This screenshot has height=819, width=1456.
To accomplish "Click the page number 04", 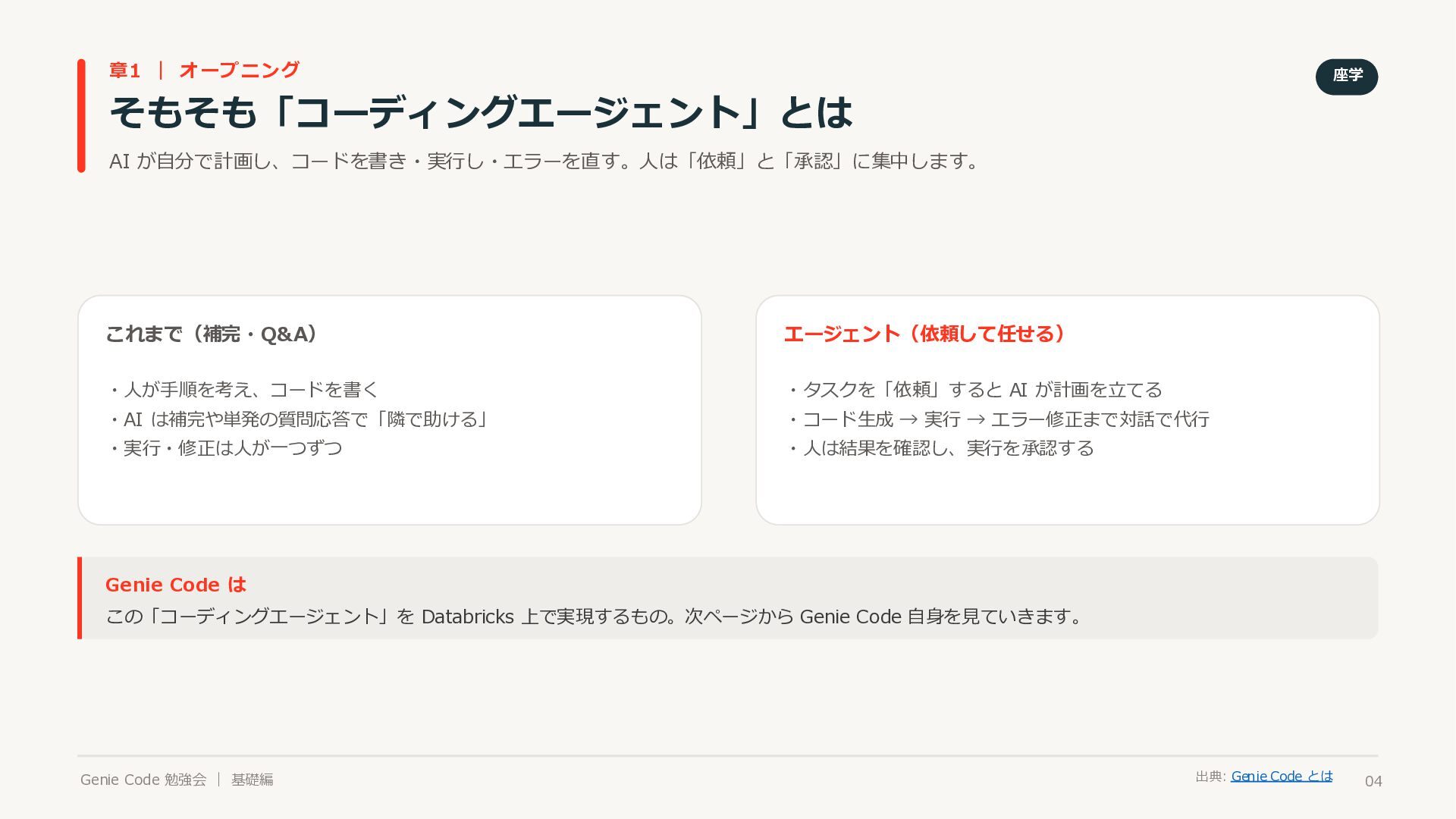I will [x=1373, y=781].
